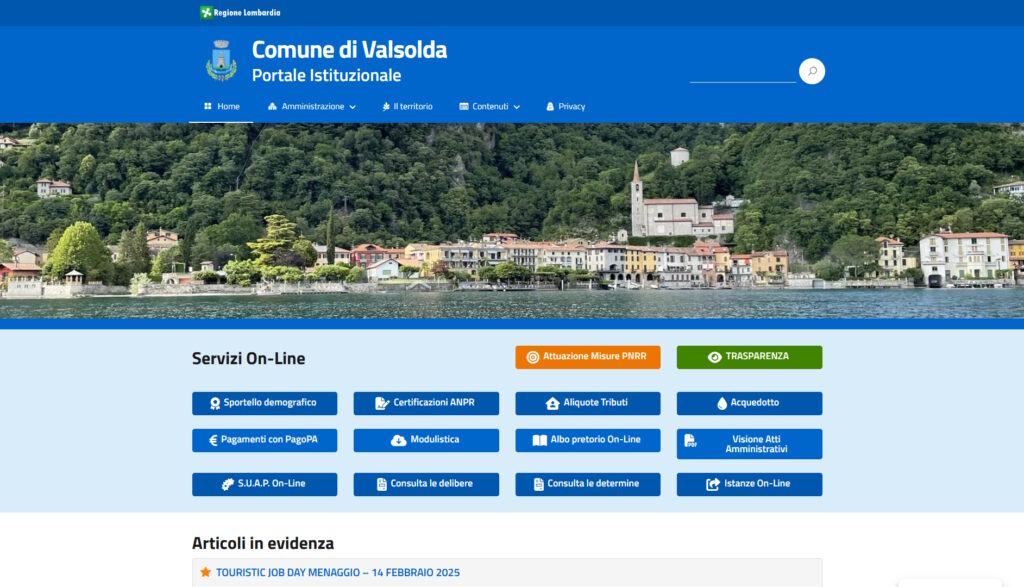
Task: Click the Articoli in evidenza heading
Action: [x=263, y=543]
